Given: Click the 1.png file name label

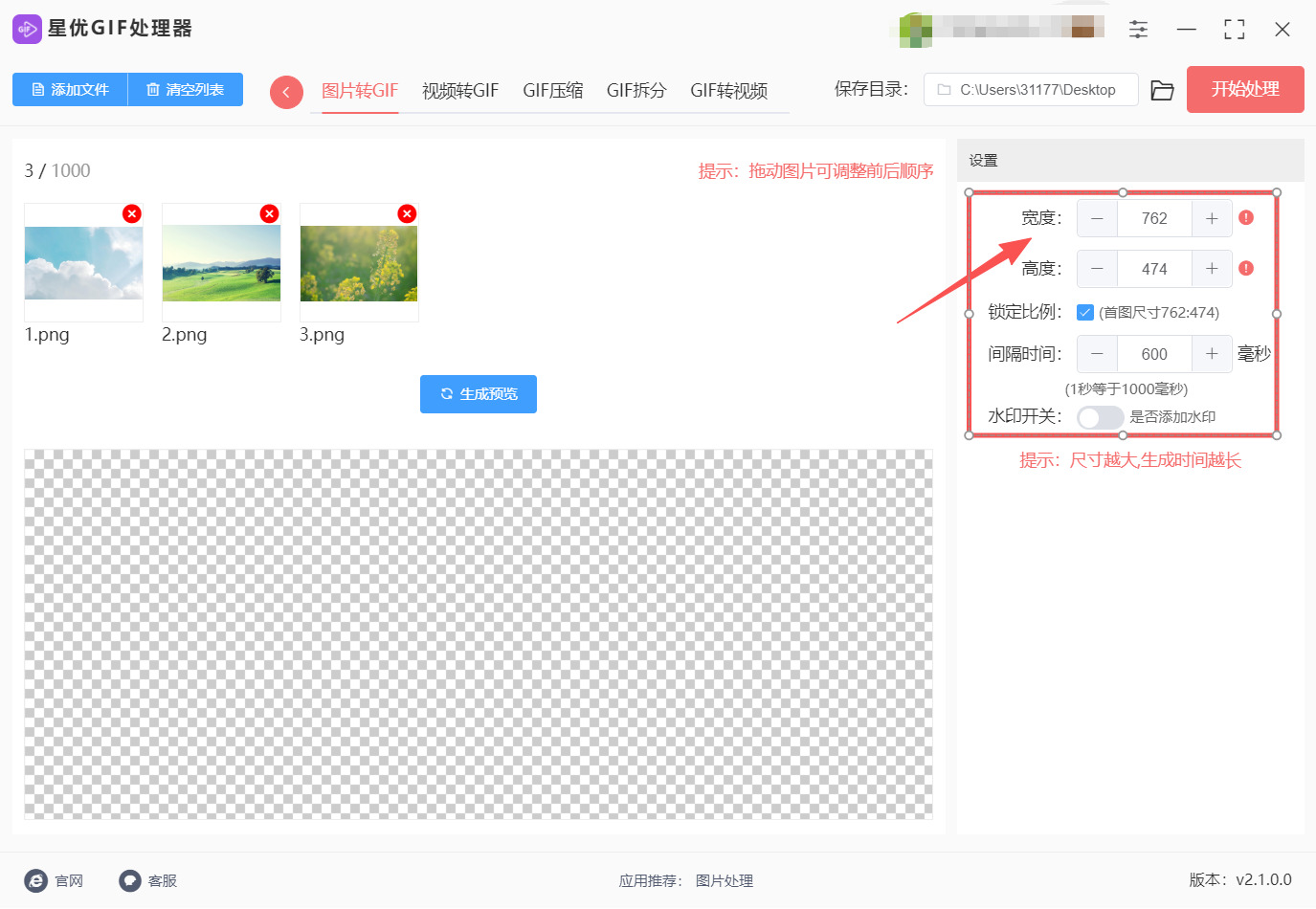Looking at the screenshot, I should point(47,335).
